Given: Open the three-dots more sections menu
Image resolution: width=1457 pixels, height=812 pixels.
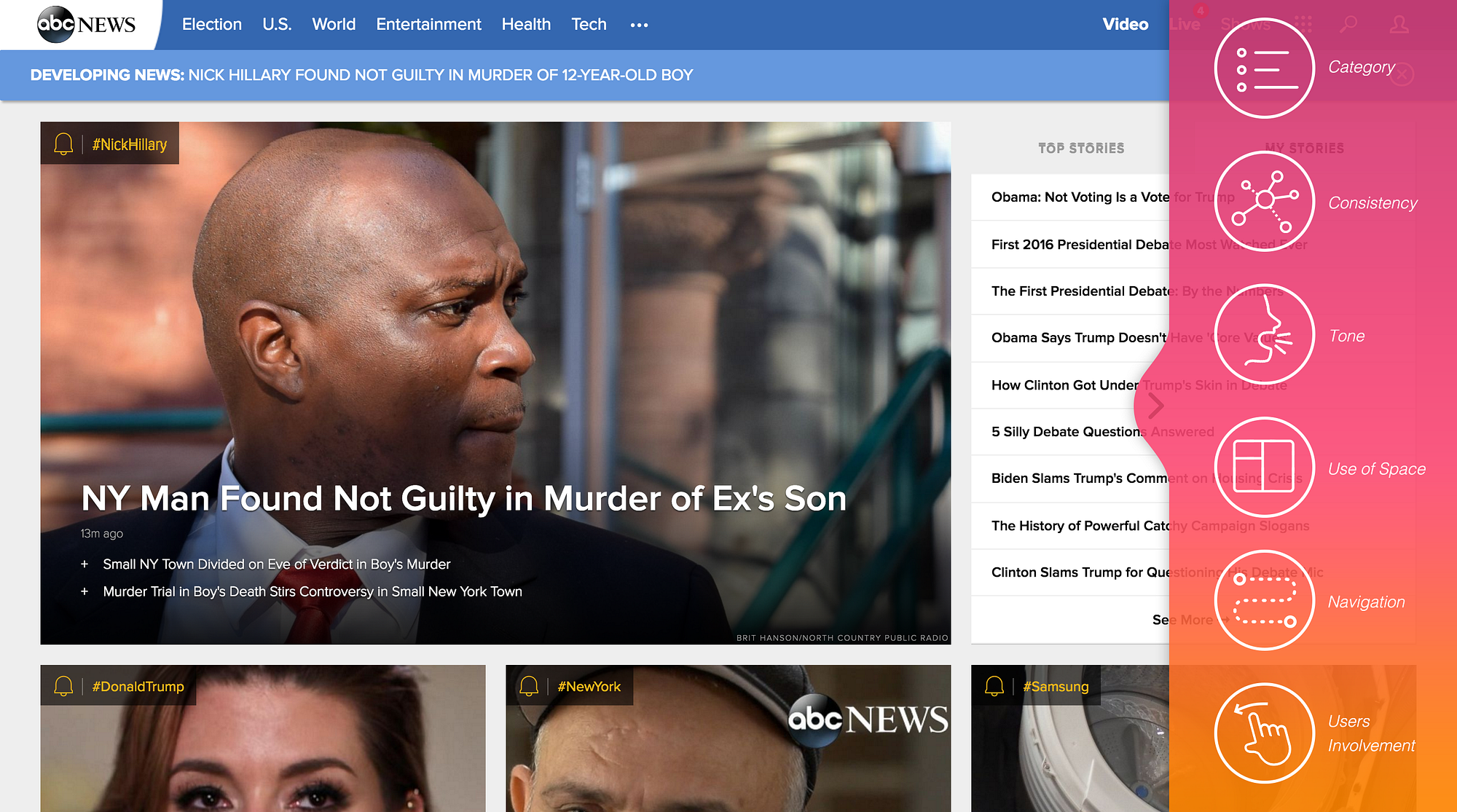Looking at the screenshot, I should (639, 25).
